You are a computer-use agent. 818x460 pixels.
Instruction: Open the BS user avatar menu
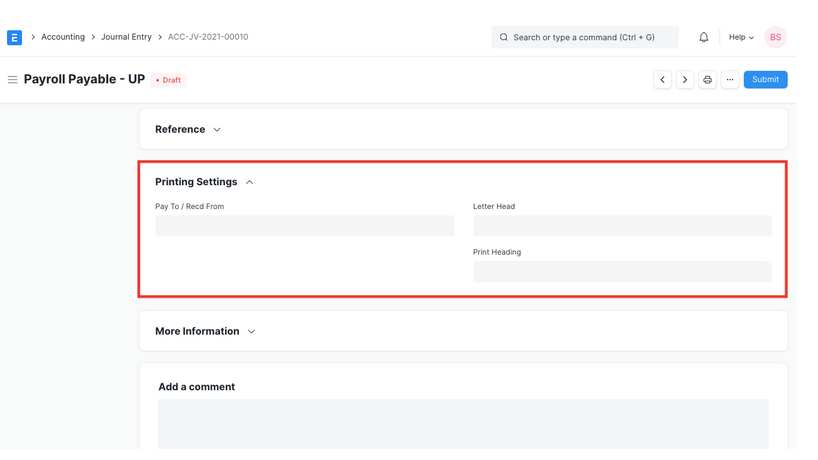775,37
